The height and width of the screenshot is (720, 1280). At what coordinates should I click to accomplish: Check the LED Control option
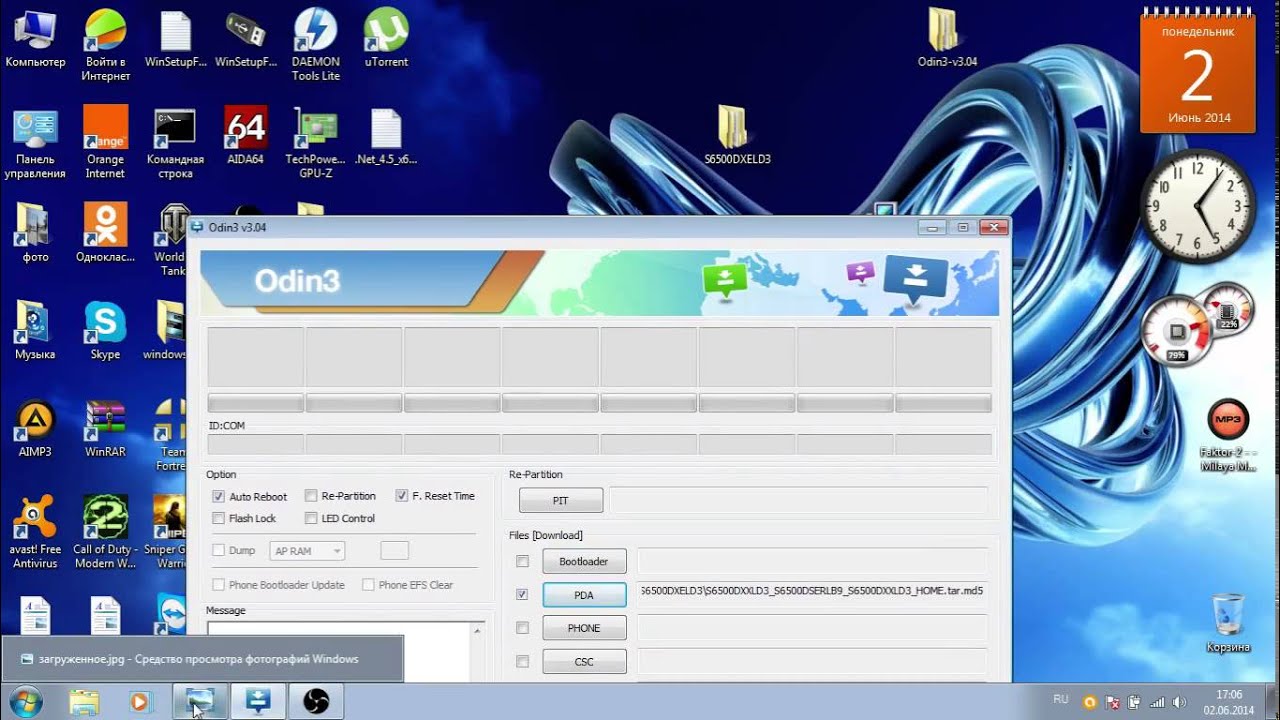click(x=311, y=518)
